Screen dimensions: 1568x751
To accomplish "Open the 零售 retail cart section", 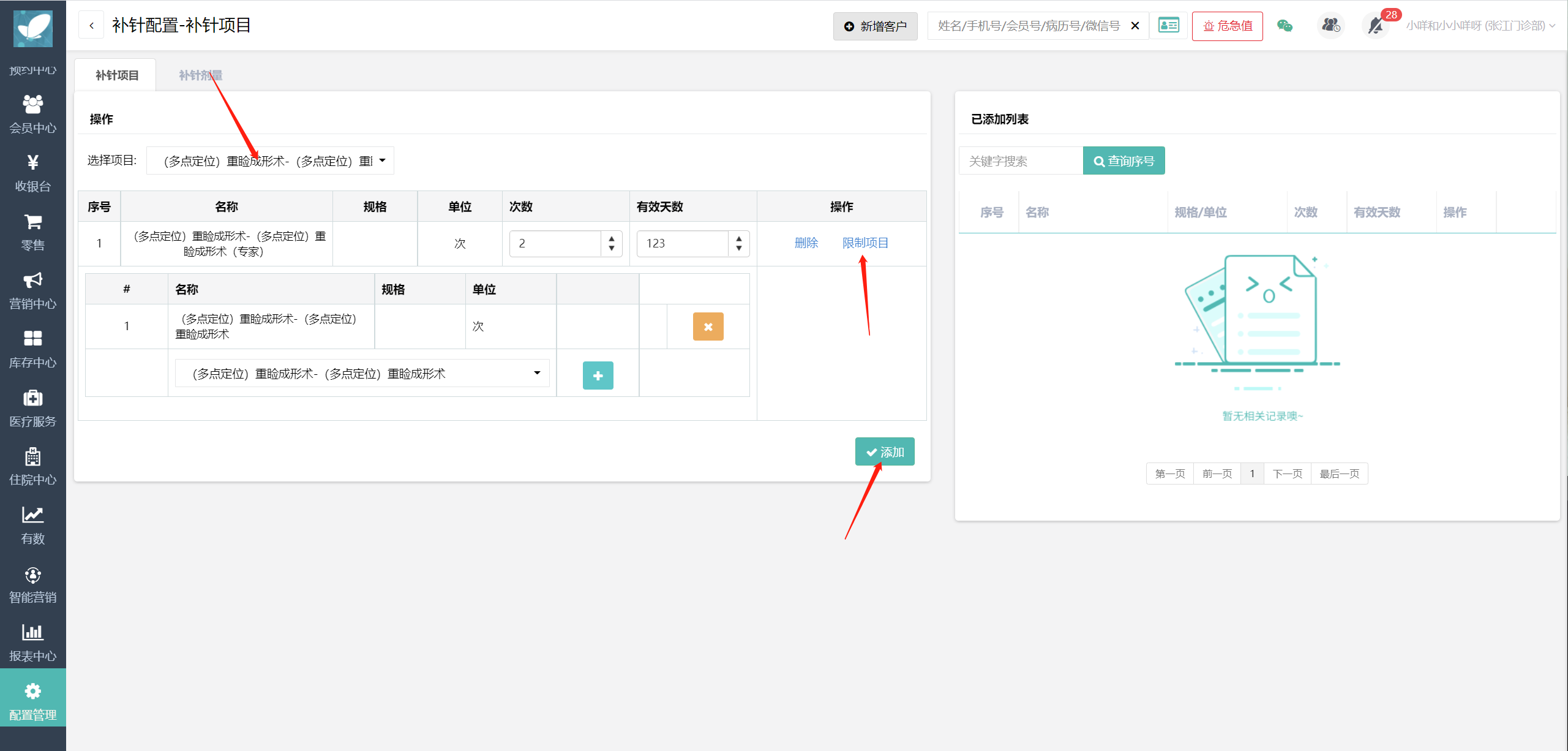I will pos(33,232).
